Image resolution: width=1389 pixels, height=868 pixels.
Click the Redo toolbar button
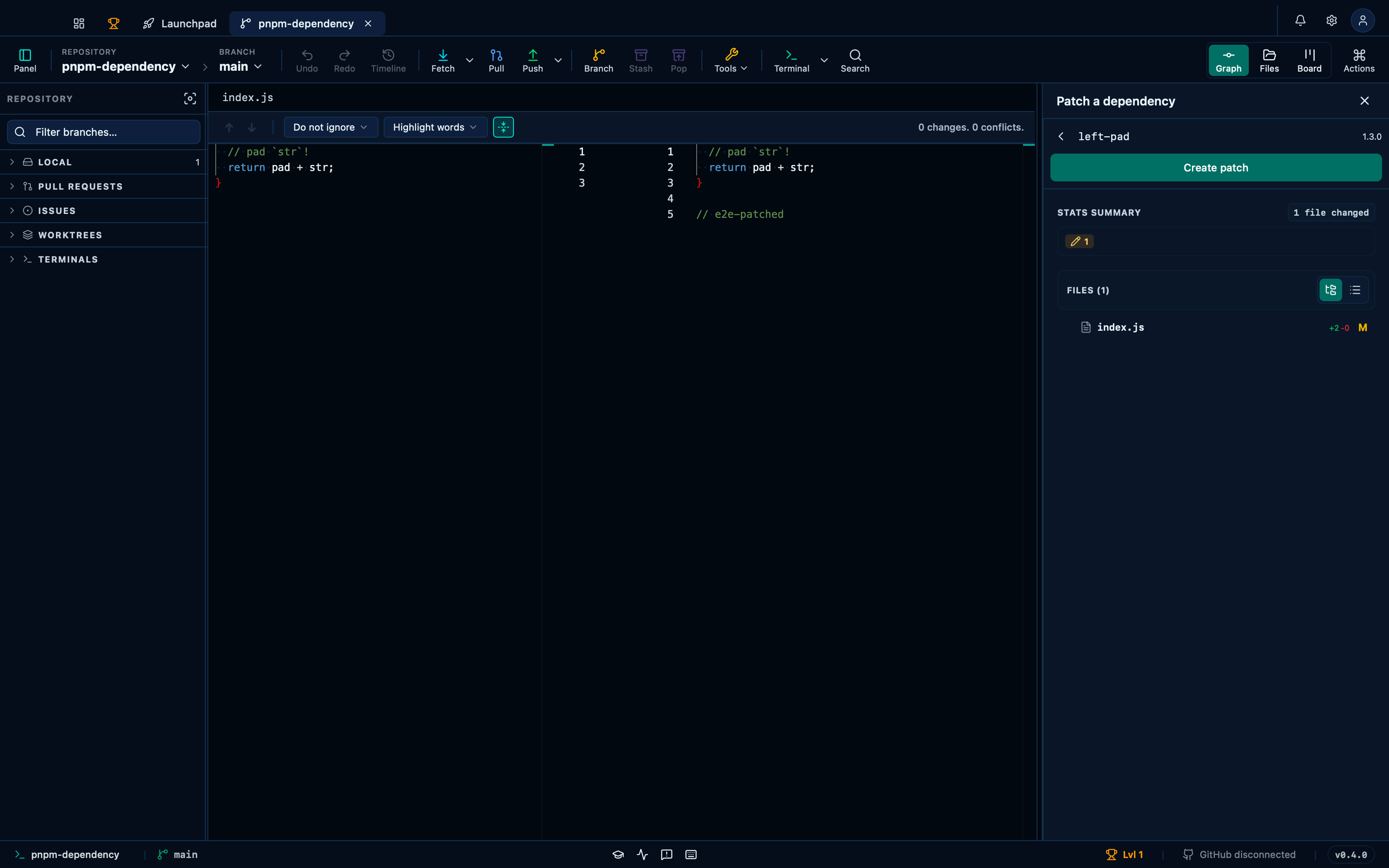coord(344,60)
